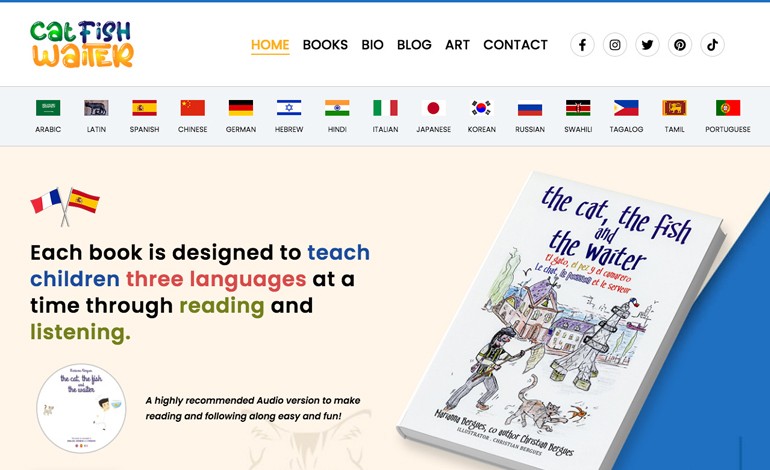Viewport: 770px width, 470px height.
Task: Click the book cover image
Action: pos(560,322)
